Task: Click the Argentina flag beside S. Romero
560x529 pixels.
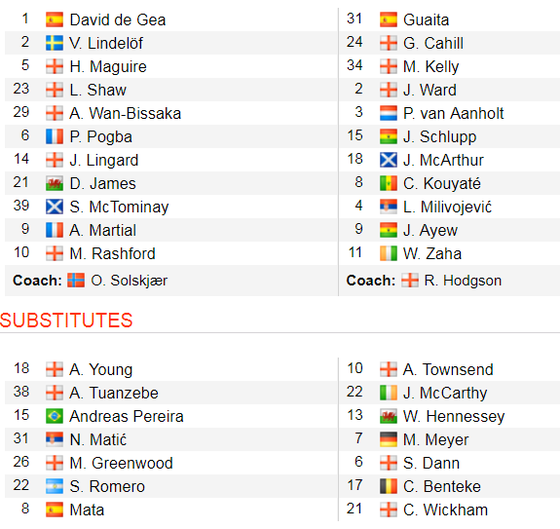Action: [54, 486]
